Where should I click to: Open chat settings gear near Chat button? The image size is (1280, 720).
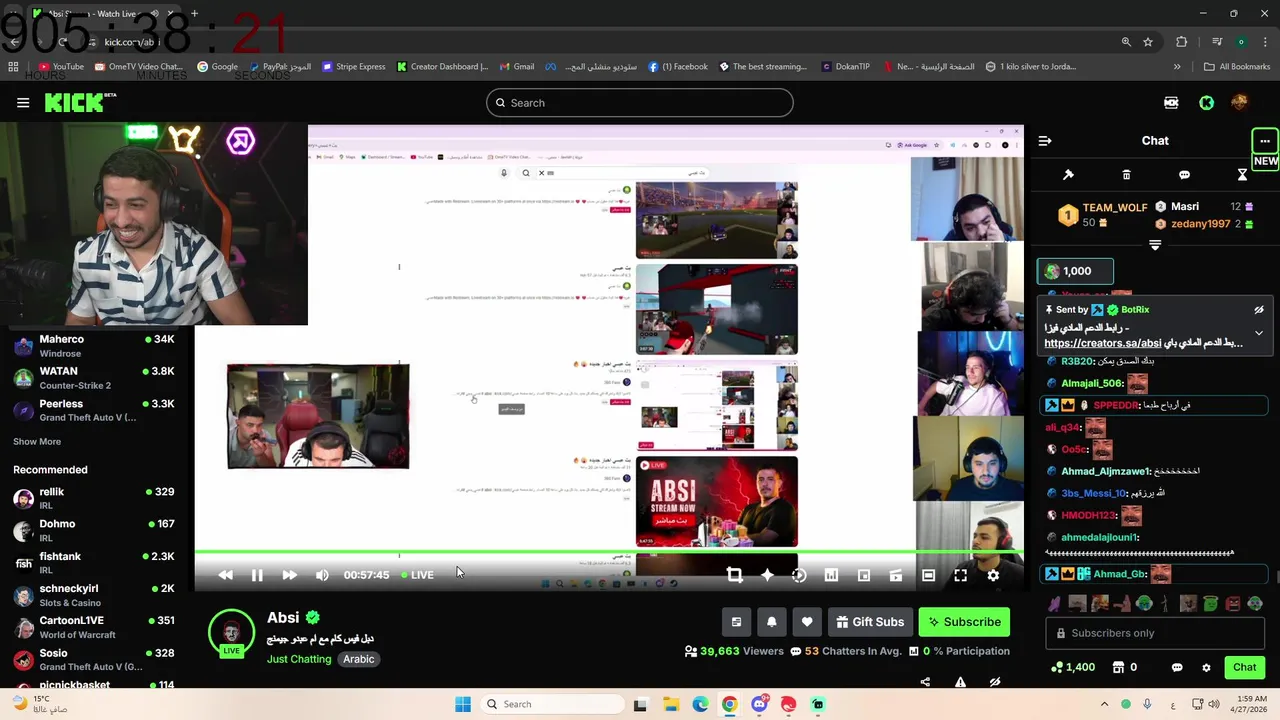coord(1206,667)
